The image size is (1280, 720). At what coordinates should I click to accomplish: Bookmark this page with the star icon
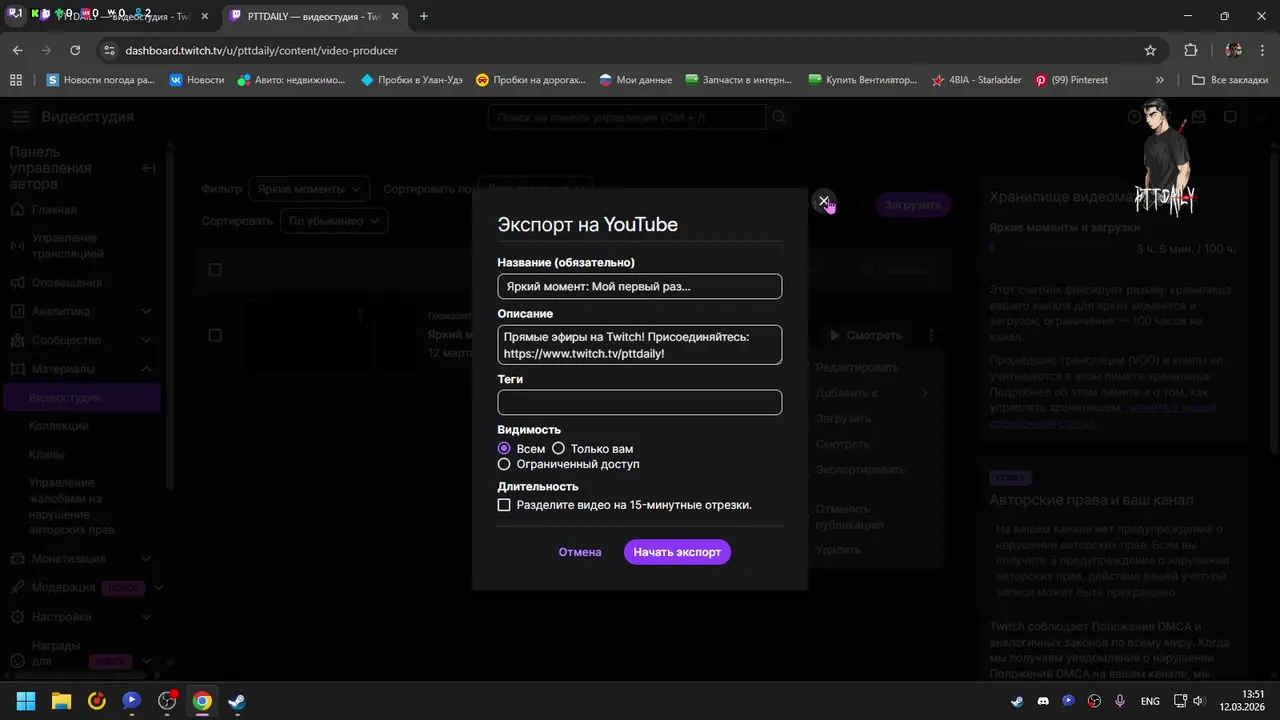pos(1150,50)
